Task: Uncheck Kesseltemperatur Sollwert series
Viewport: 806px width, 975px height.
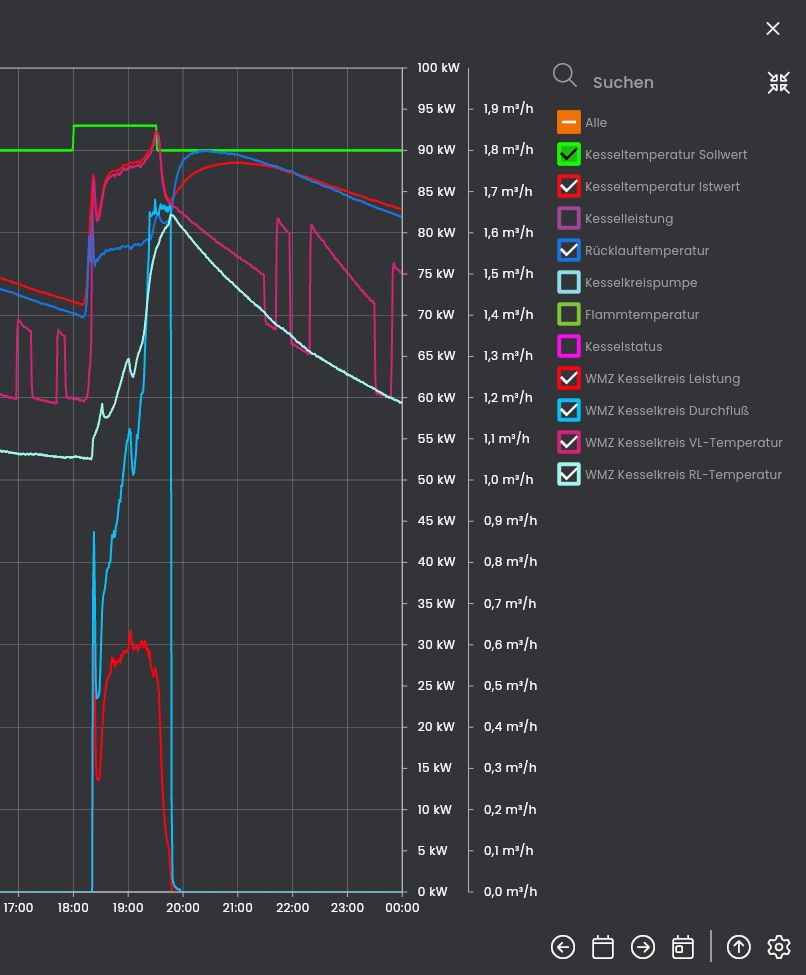Action: click(569, 154)
